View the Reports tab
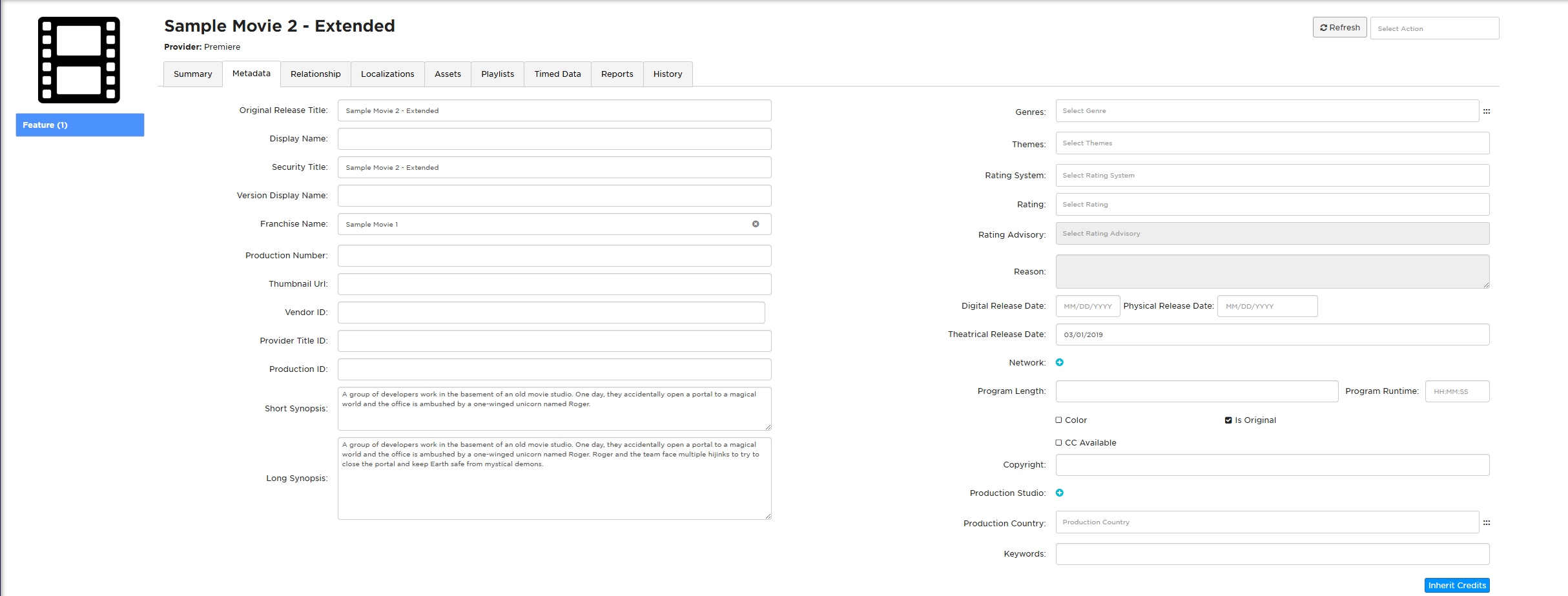The width and height of the screenshot is (1568, 596). tap(617, 74)
